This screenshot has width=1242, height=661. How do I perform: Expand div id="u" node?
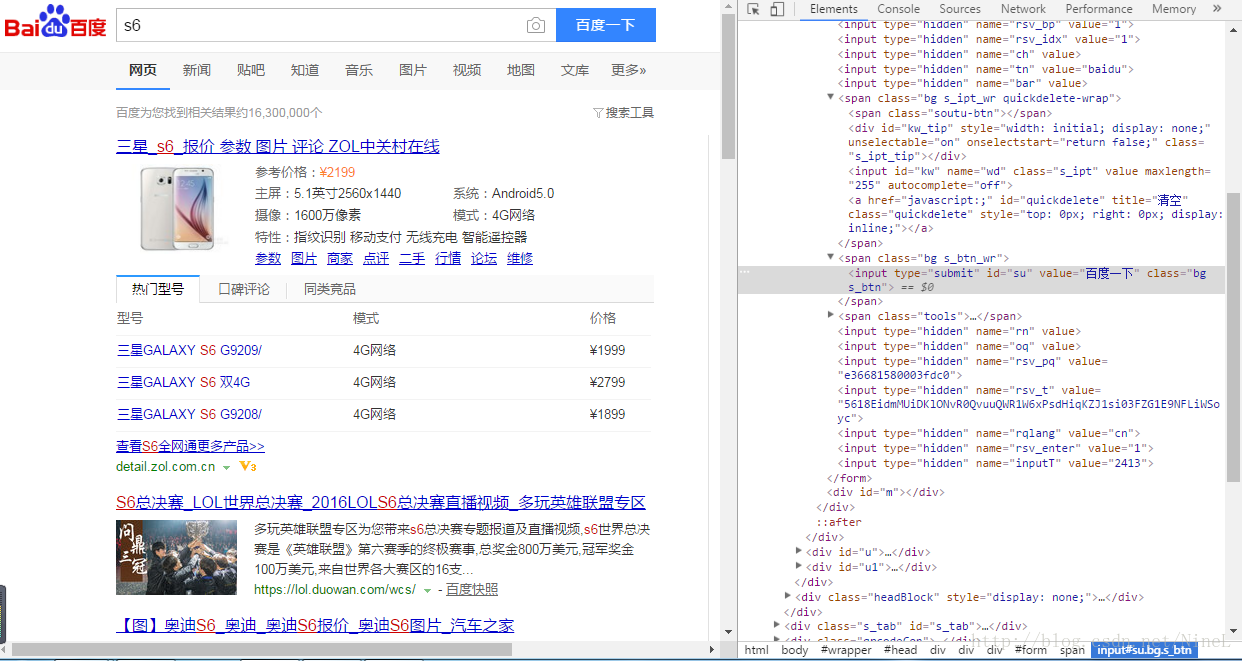(x=799, y=551)
